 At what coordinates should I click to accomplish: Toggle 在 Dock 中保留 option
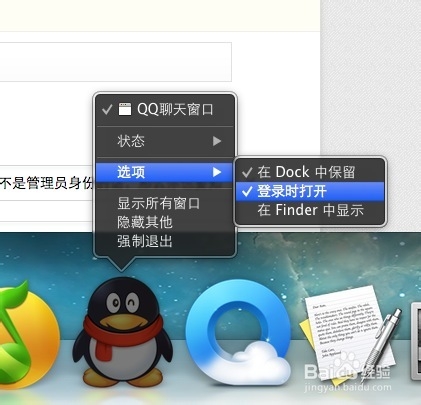[x=310, y=172]
